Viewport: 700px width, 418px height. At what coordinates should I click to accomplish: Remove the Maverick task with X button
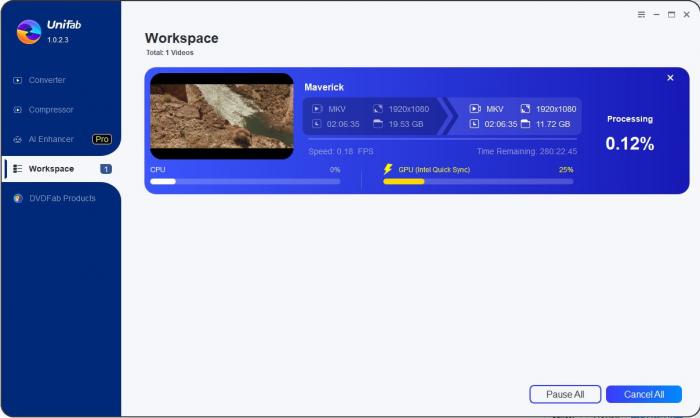(670, 78)
